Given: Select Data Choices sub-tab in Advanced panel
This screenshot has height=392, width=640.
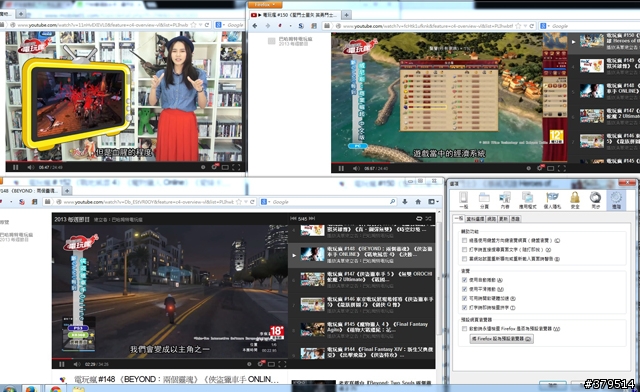Looking at the screenshot, I should pos(475,219).
